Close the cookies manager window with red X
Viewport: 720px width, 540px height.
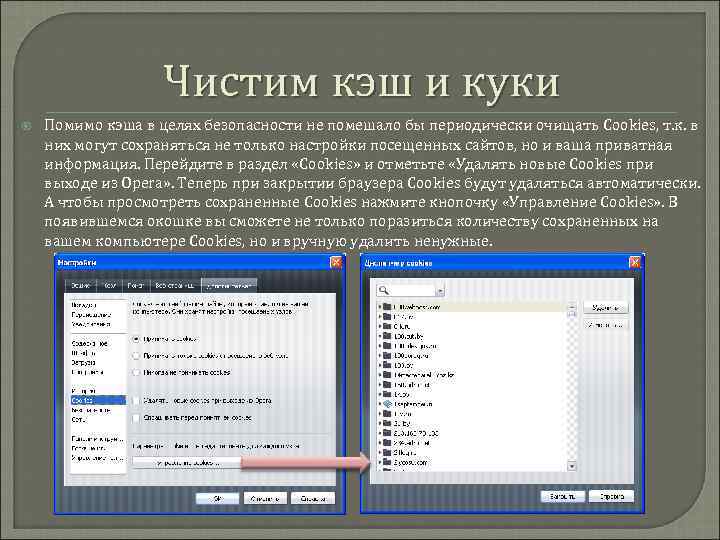pos(635,263)
